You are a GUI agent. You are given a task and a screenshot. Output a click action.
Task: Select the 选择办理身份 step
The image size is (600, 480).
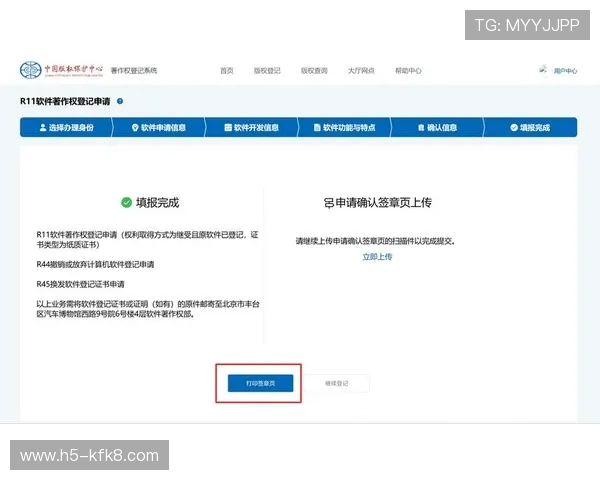66,127
